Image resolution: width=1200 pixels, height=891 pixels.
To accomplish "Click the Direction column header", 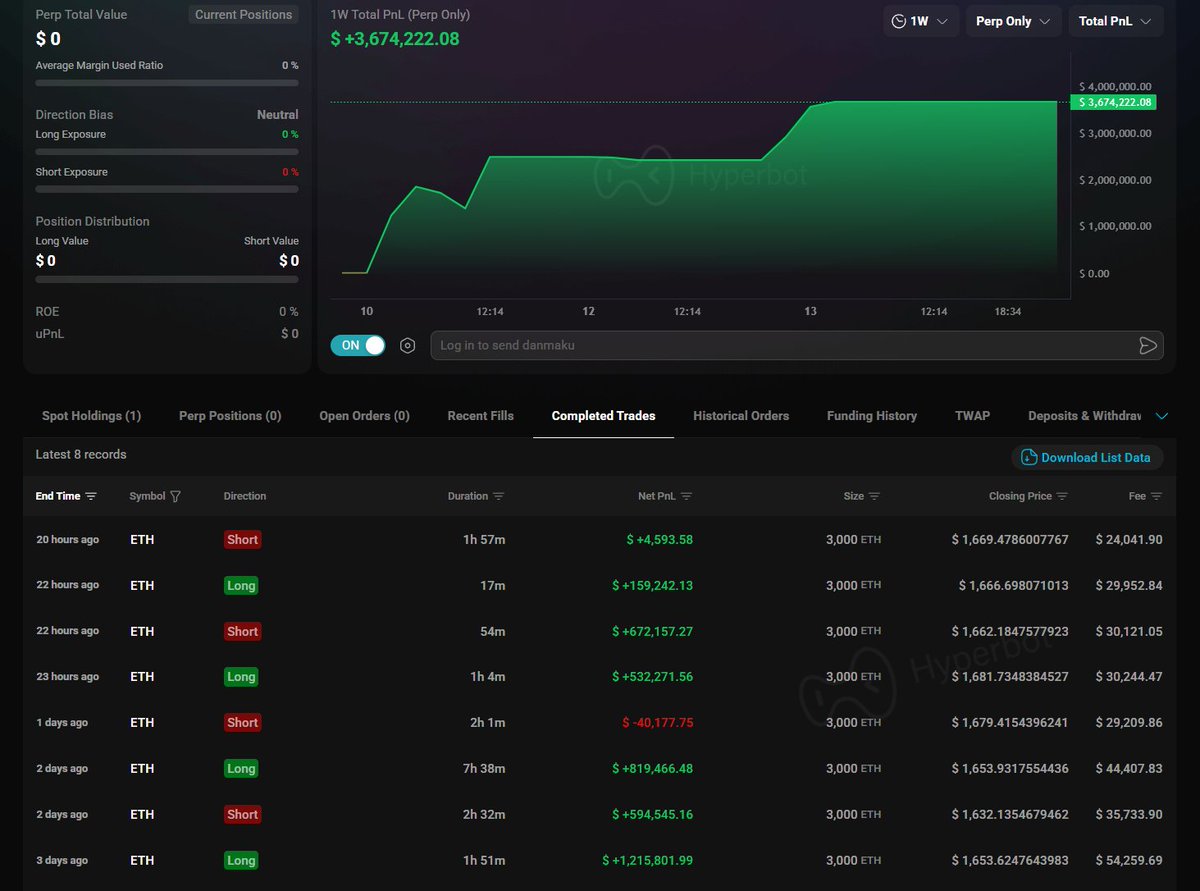I will pyautogui.click(x=245, y=496).
